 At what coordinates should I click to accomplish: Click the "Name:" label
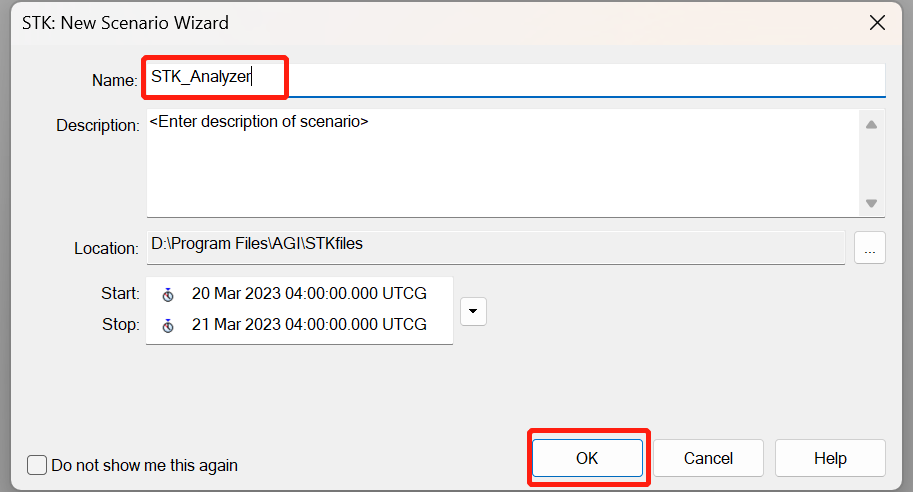(115, 80)
